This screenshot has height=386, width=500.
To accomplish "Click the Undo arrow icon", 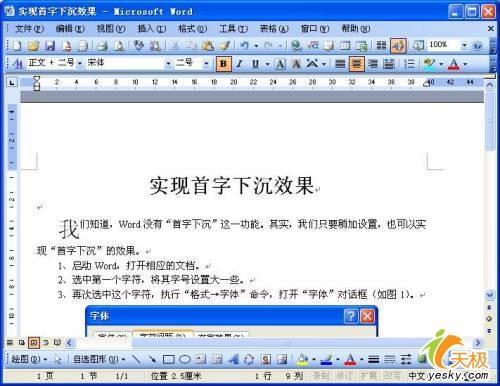I will tap(245, 45).
